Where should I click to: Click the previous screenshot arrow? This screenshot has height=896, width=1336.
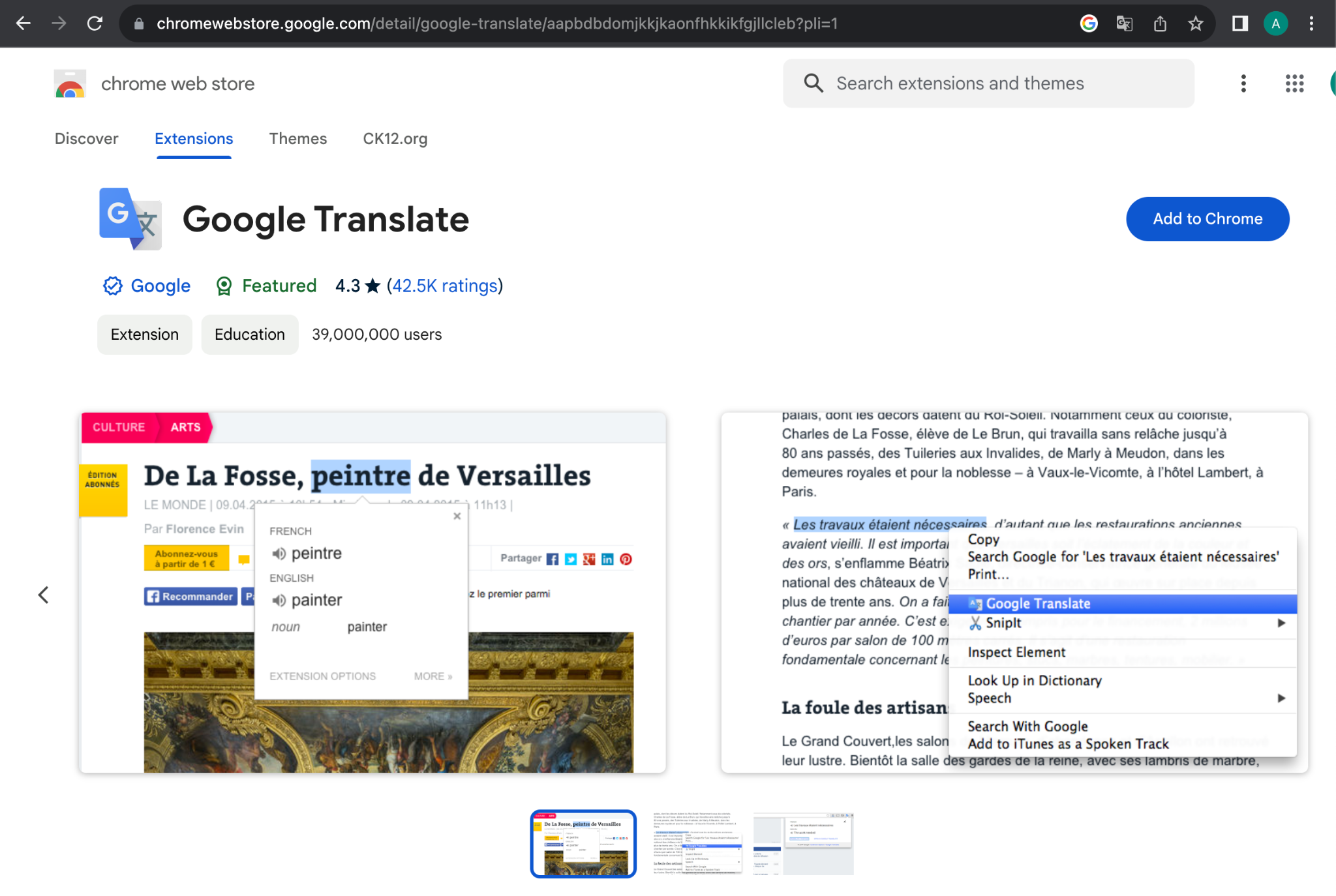[43, 595]
